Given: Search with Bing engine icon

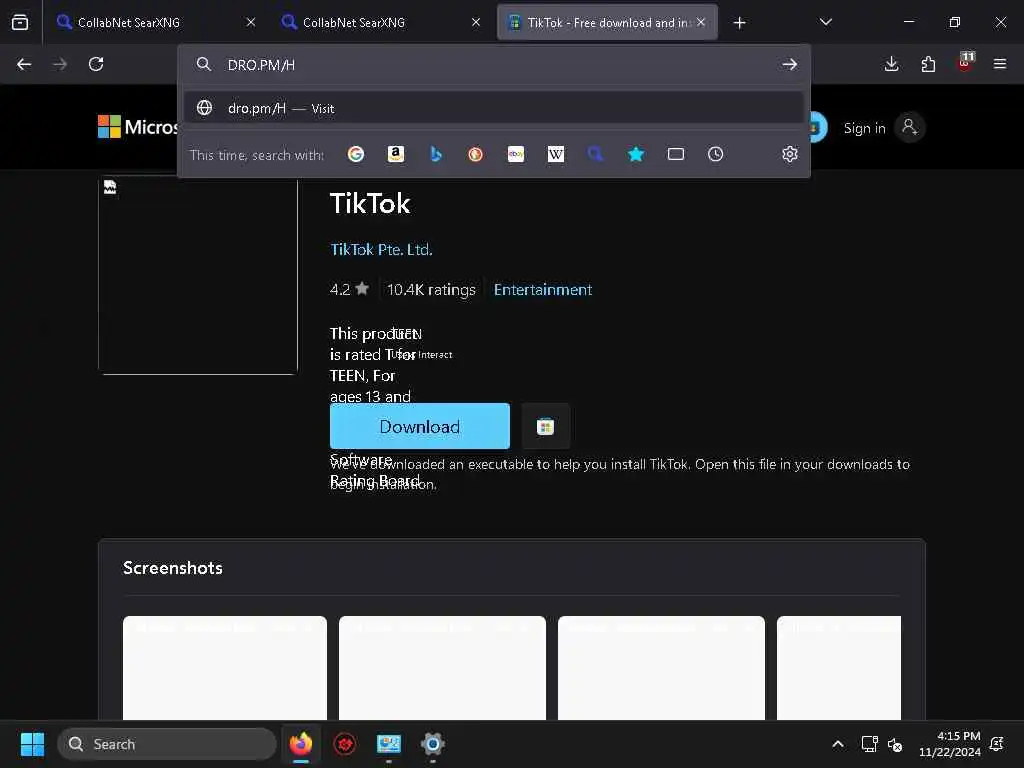Looking at the screenshot, I should click(436, 154).
